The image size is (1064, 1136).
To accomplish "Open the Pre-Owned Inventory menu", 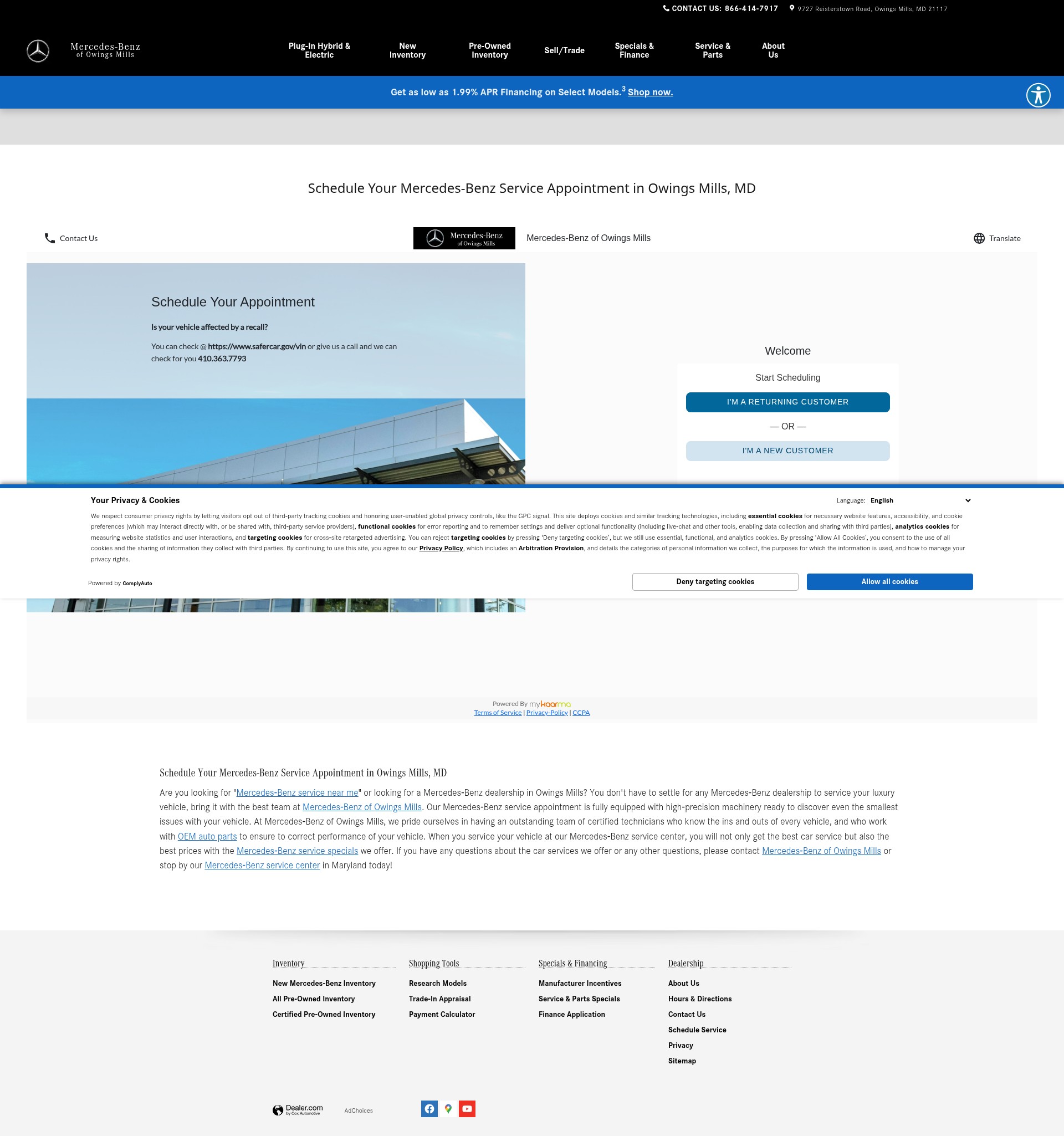I will (490, 51).
